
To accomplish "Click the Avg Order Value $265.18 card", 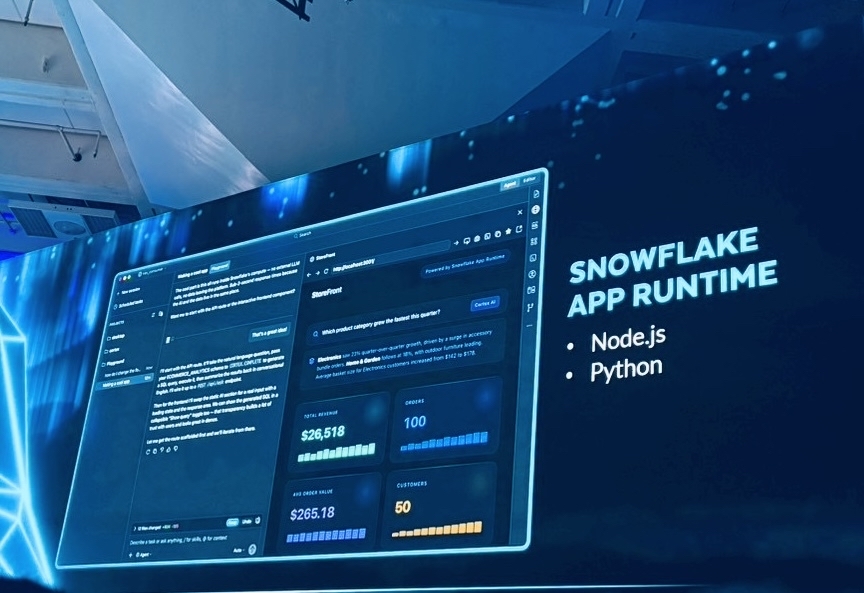I will pyautogui.click(x=332, y=513).
